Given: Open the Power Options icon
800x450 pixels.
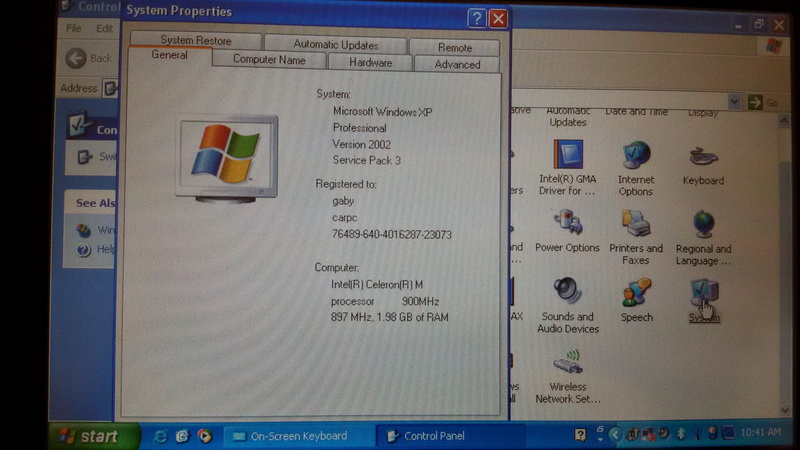Looking at the screenshot, I should click(x=567, y=232).
